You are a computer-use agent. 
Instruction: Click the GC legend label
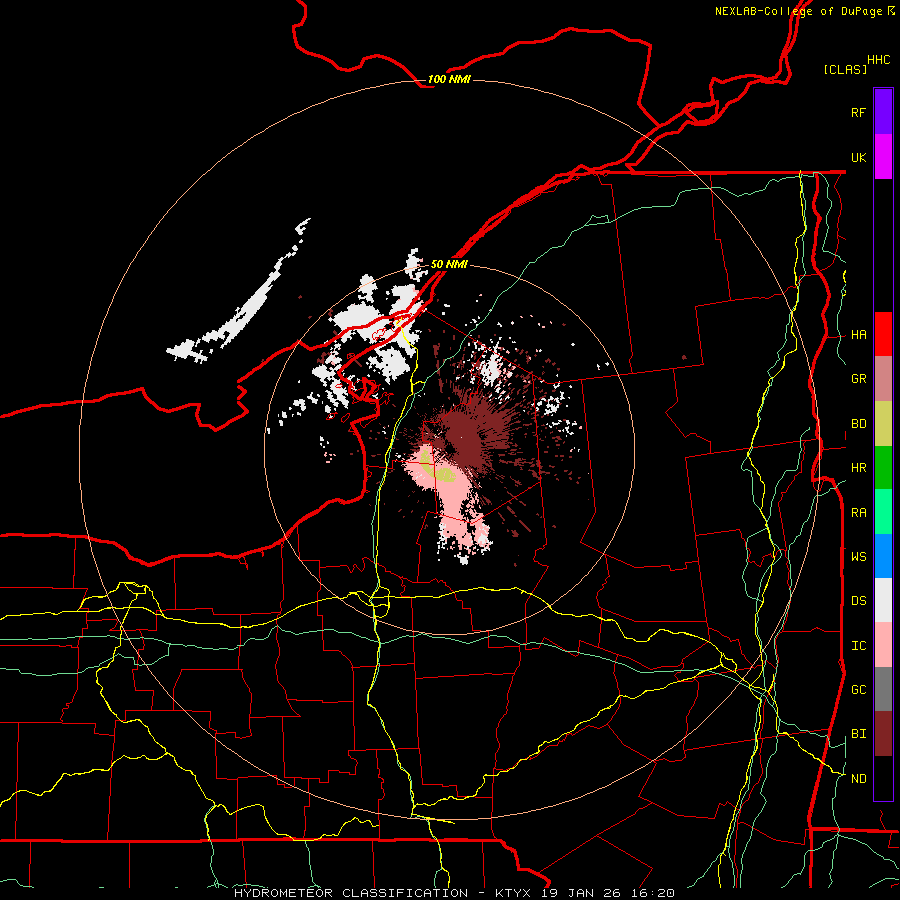[x=858, y=690]
